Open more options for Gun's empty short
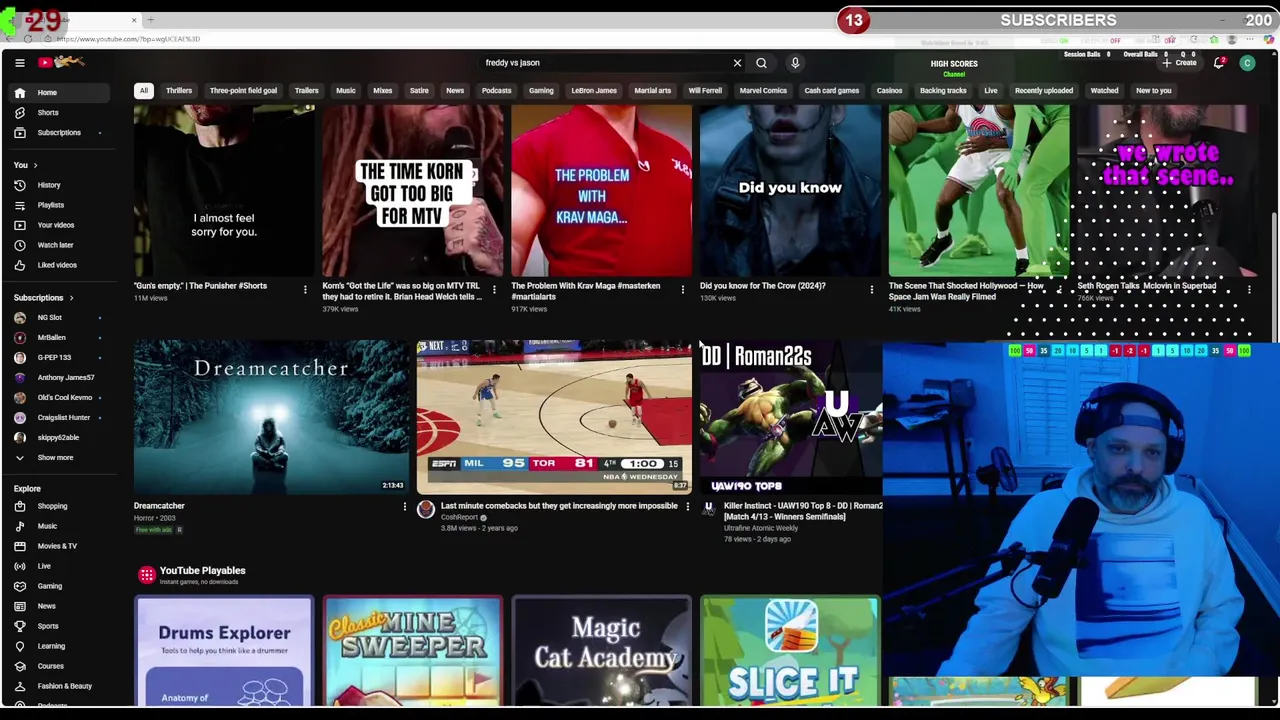Viewport: 1280px width, 720px height. coord(305,289)
